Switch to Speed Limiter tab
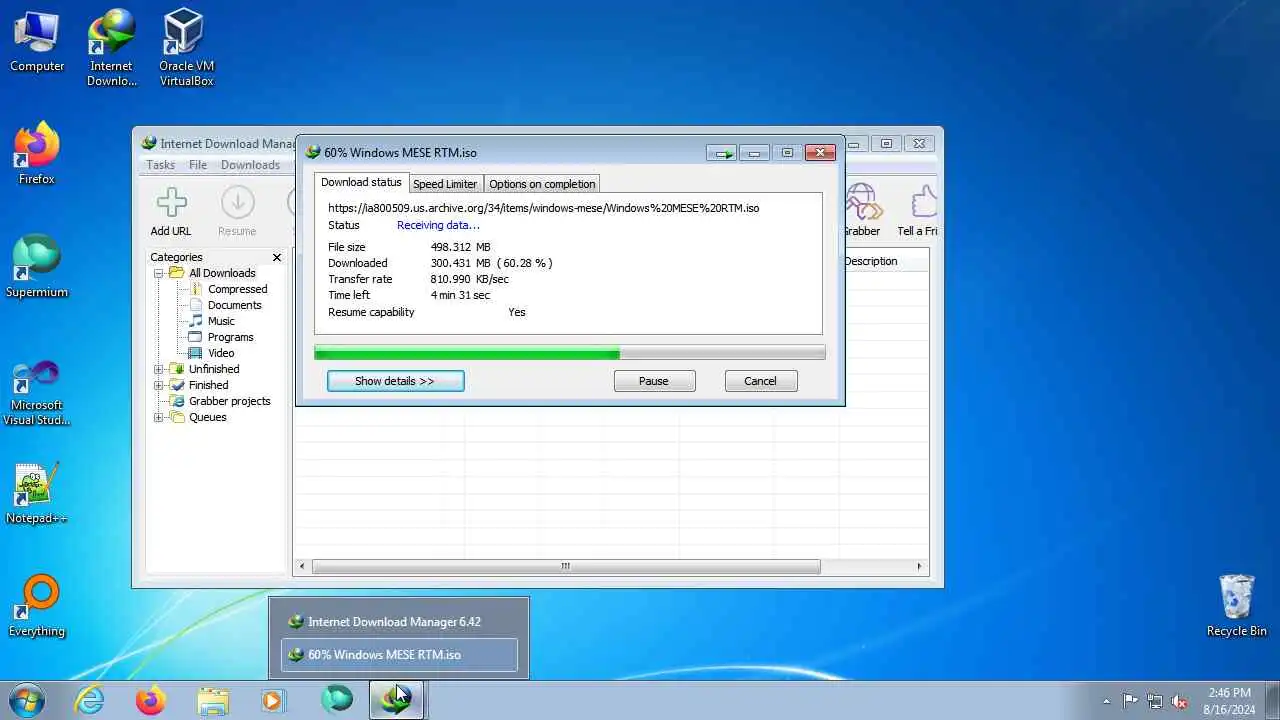The height and width of the screenshot is (720, 1280). coord(445,184)
